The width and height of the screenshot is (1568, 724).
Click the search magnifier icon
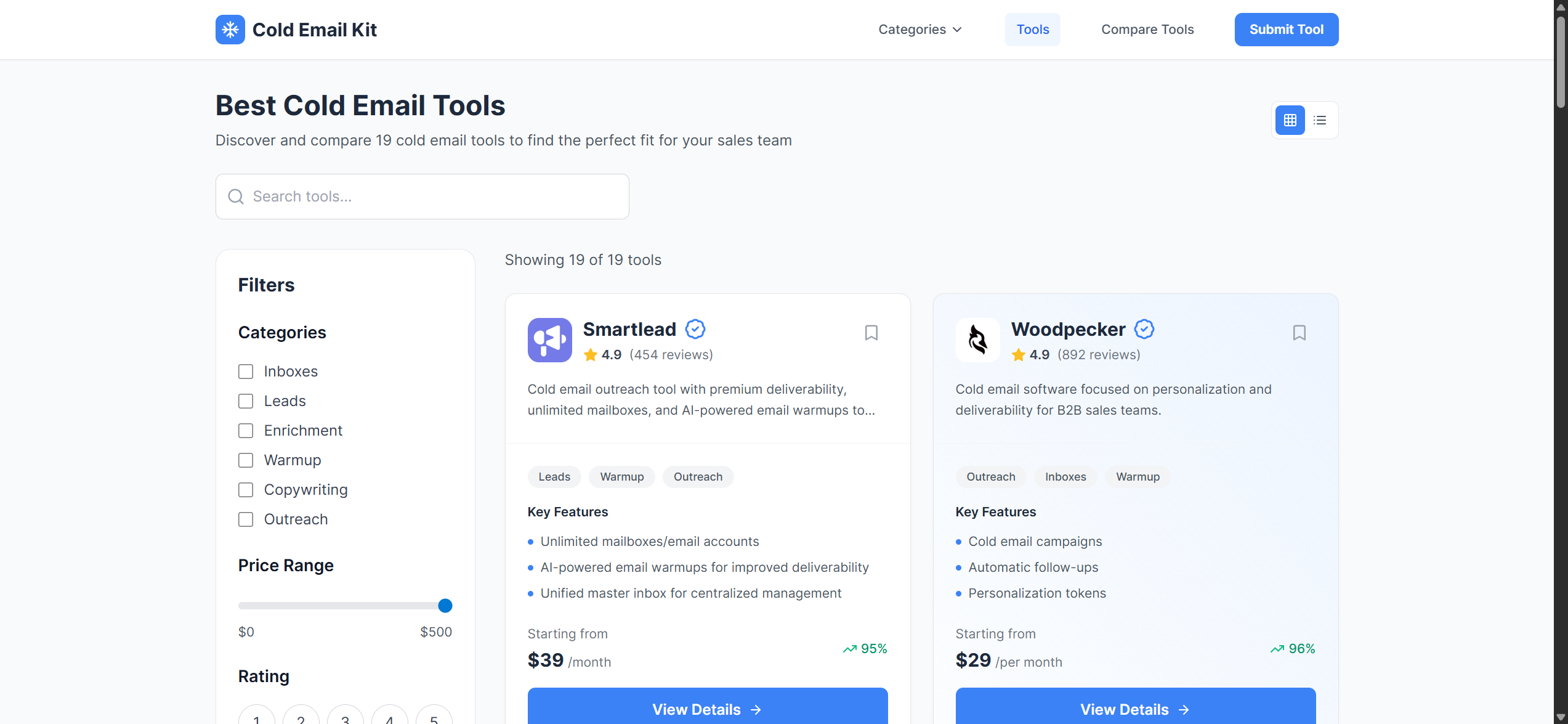point(236,197)
